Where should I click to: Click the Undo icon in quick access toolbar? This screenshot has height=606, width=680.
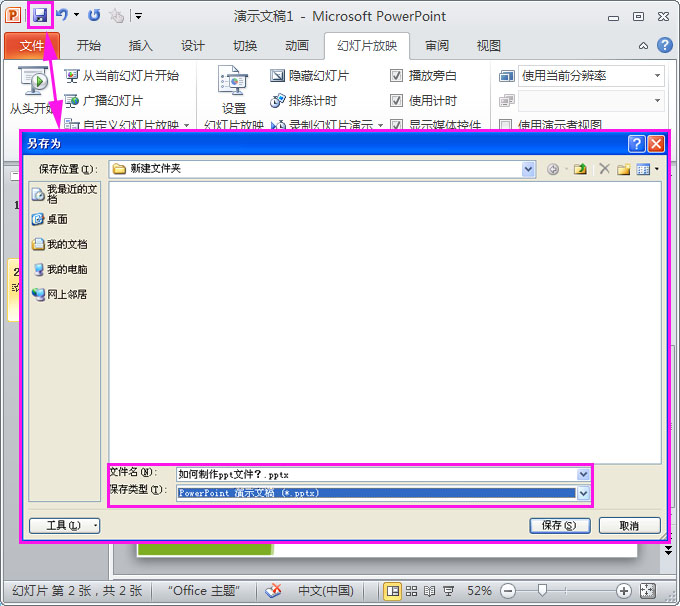click(62, 15)
